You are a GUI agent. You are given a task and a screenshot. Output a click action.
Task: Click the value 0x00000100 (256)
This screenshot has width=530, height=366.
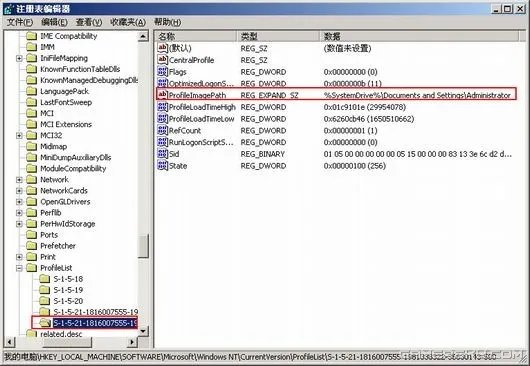355,166
